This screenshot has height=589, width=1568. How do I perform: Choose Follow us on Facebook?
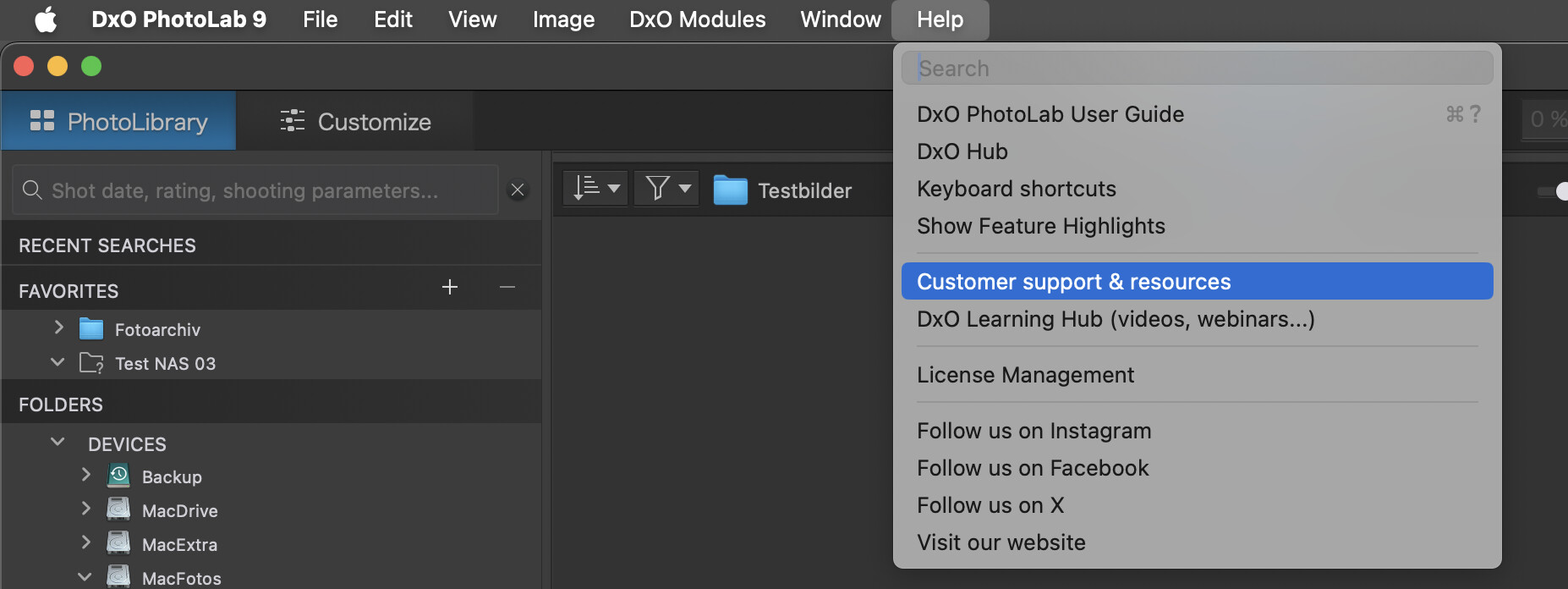click(1197, 468)
